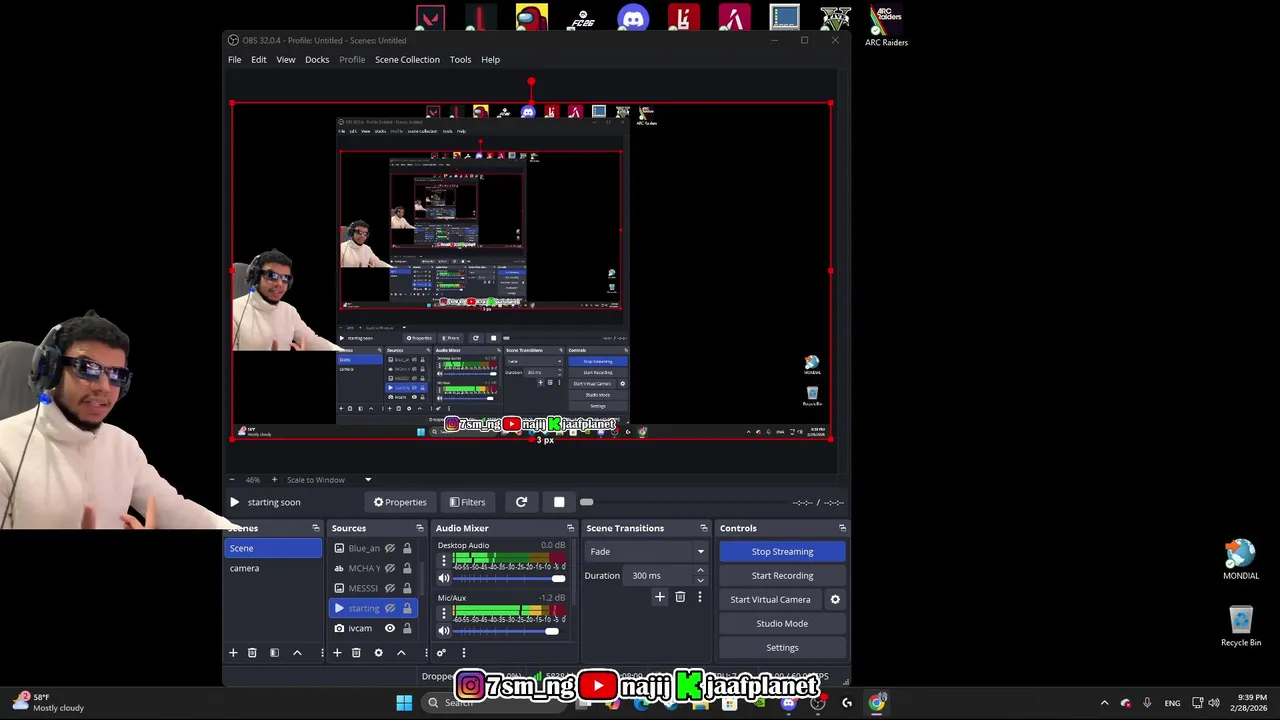Screen dimensions: 1280x720
Task: Adjust the Desktop Audio volume slider
Action: pos(511,578)
